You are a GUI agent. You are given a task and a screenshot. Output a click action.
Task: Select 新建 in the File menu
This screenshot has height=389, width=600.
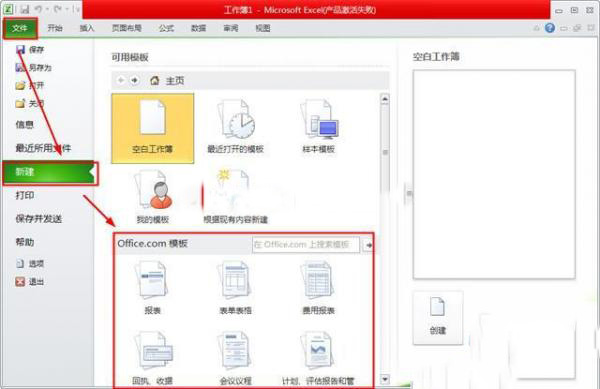49,172
